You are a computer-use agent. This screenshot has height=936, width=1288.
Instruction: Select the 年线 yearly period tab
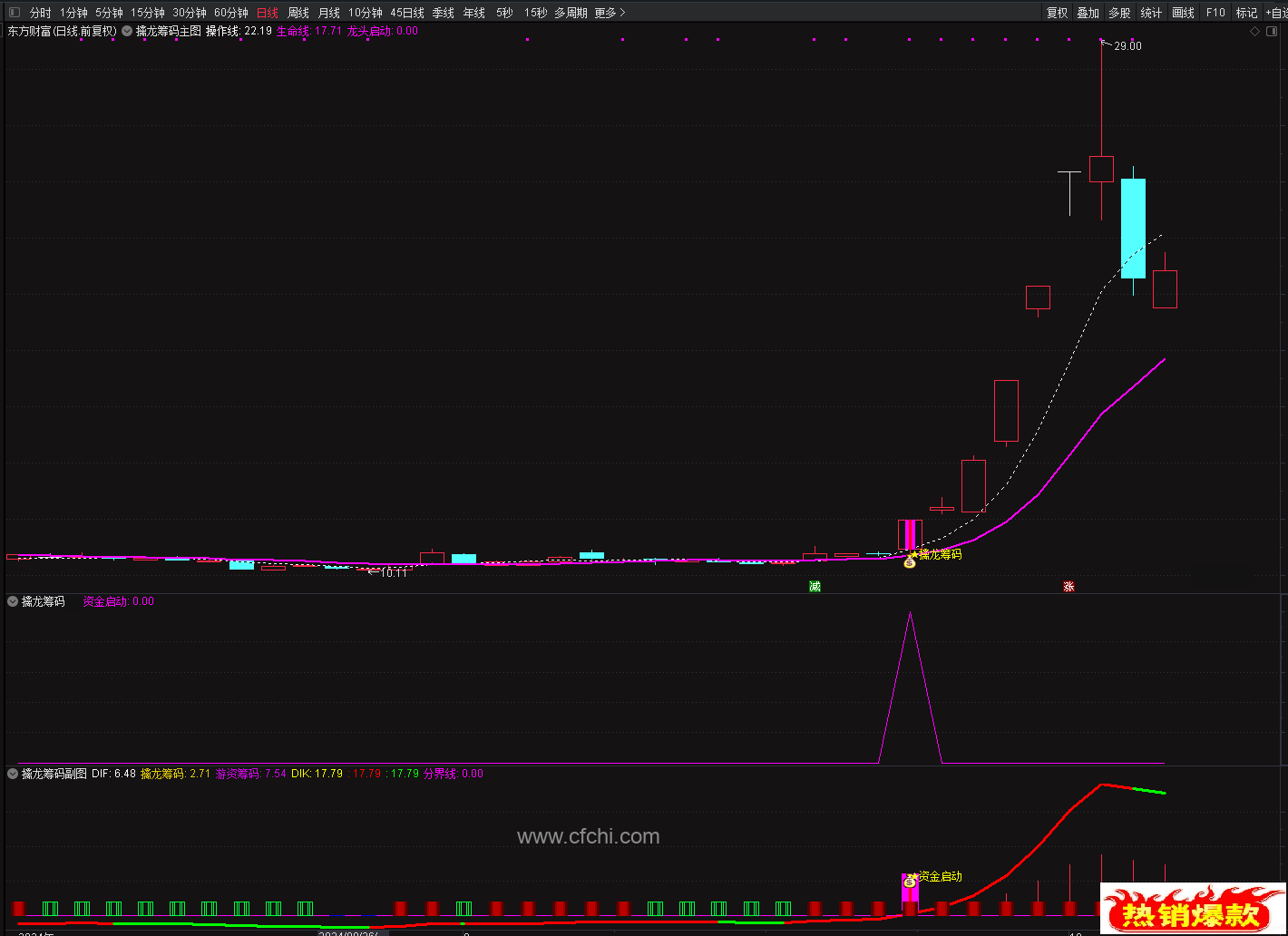coord(474,13)
